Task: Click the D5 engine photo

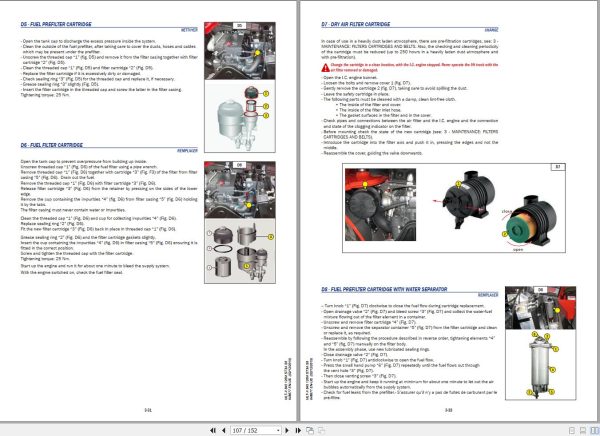Action: tap(240, 51)
